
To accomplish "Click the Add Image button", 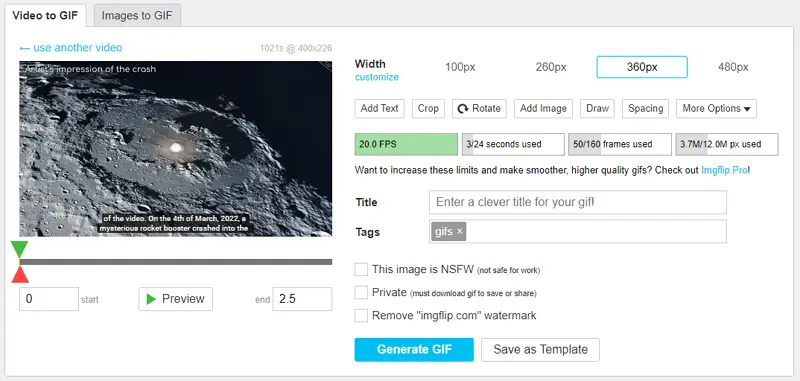I will [x=543, y=109].
